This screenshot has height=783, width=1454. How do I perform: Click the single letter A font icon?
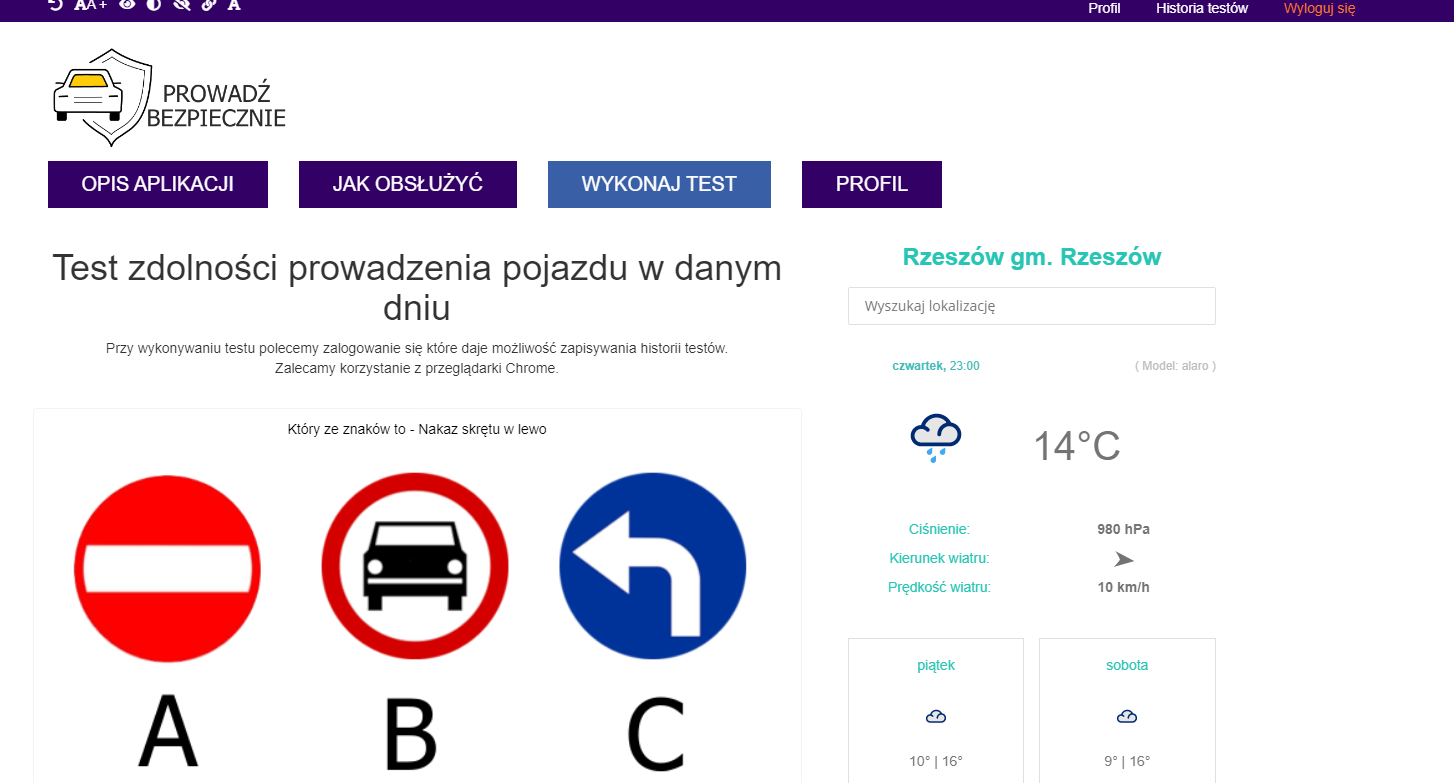pos(234,5)
